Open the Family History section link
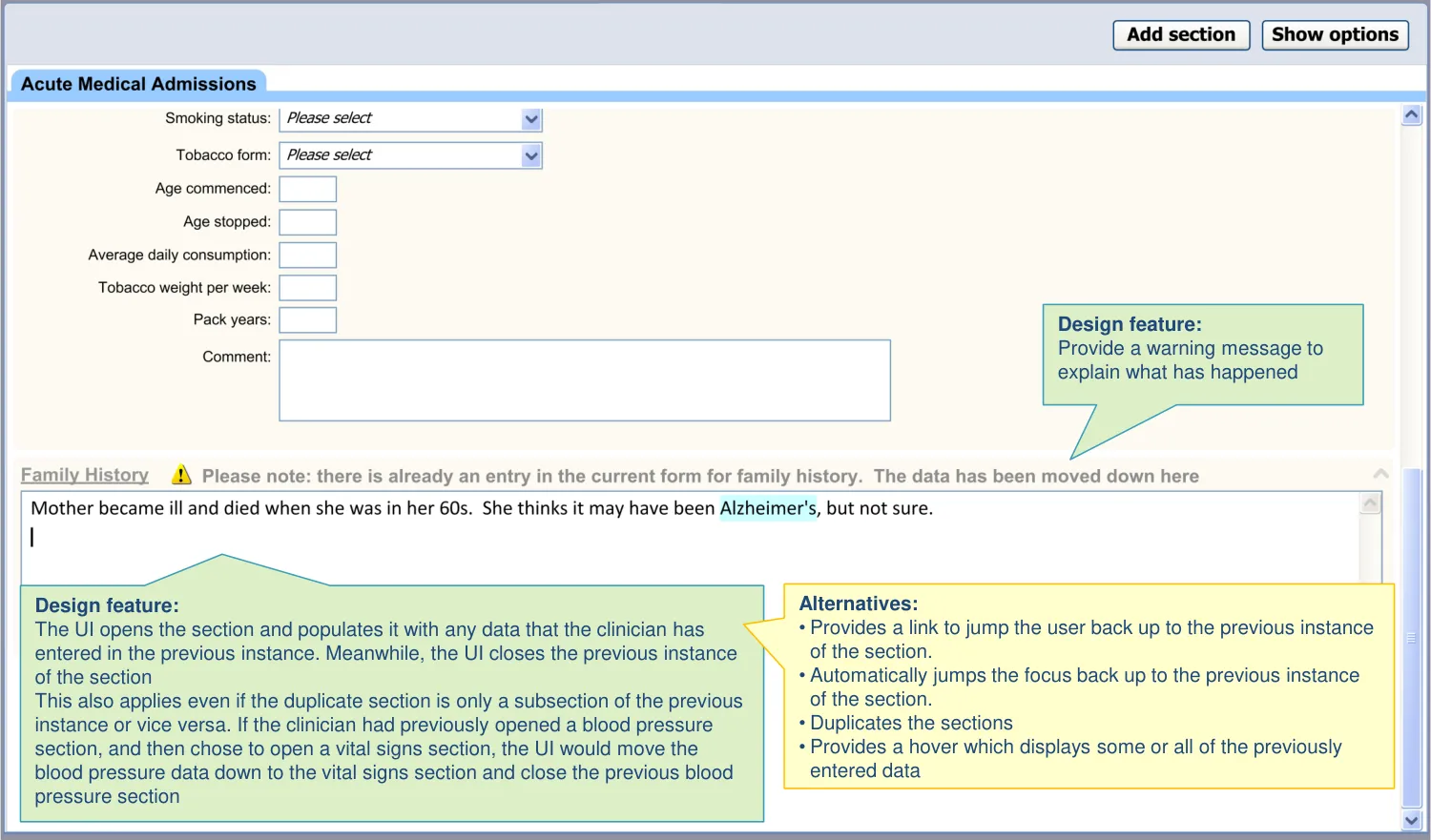Viewport: 1431px width, 840px height. [x=85, y=475]
